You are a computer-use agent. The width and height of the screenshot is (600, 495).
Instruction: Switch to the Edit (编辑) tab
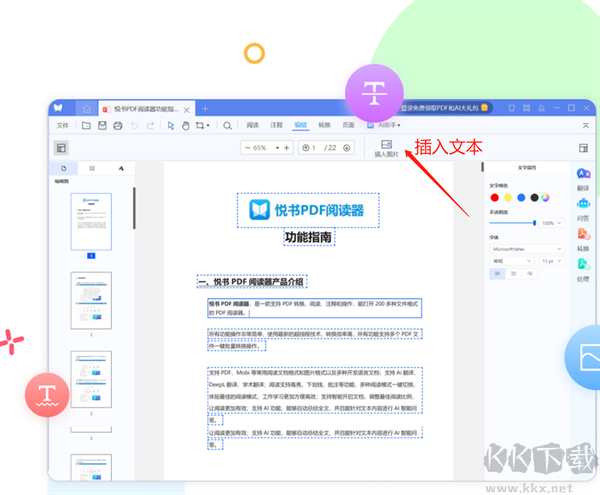tap(301, 125)
